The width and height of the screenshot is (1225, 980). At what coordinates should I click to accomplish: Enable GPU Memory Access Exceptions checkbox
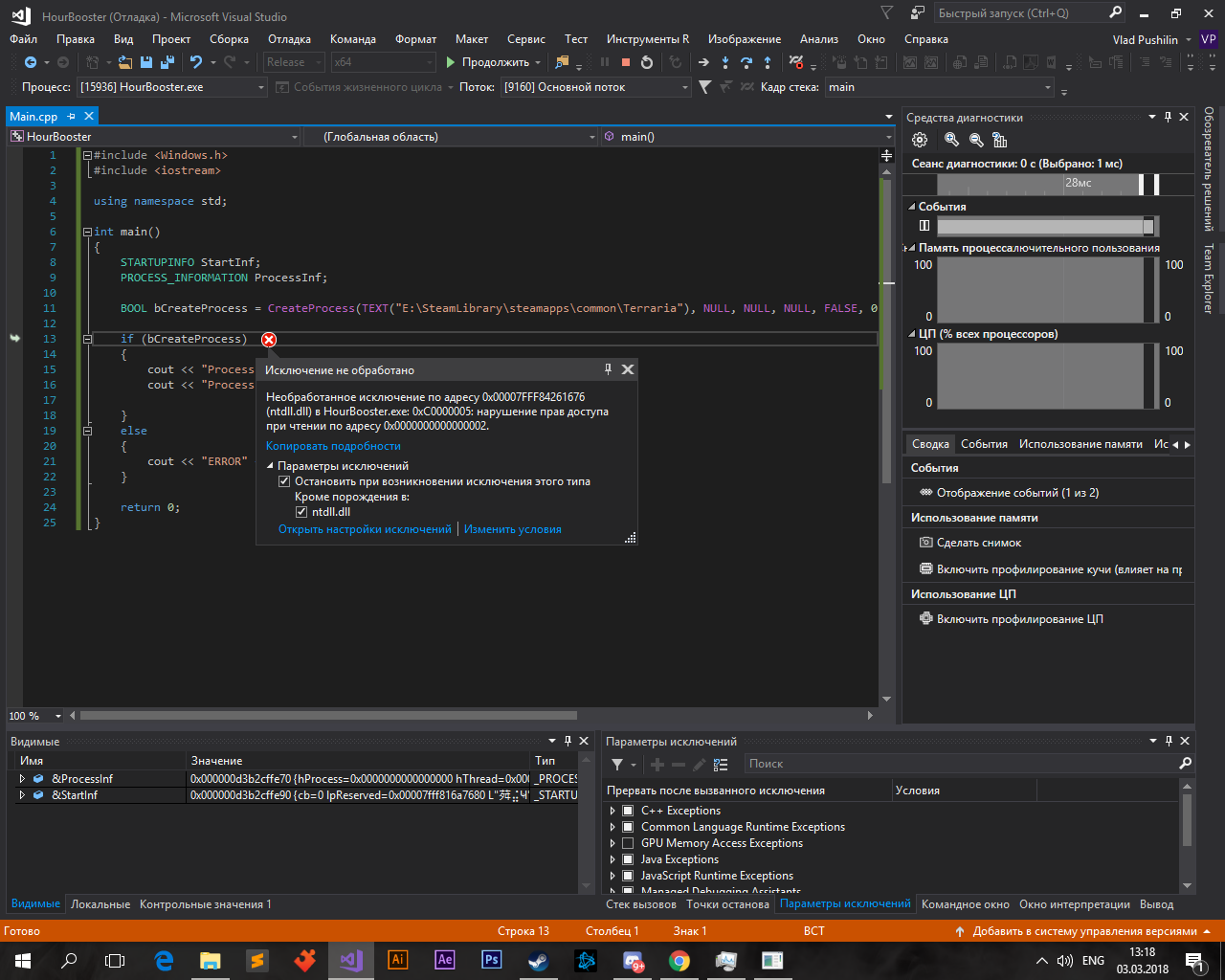(x=628, y=843)
